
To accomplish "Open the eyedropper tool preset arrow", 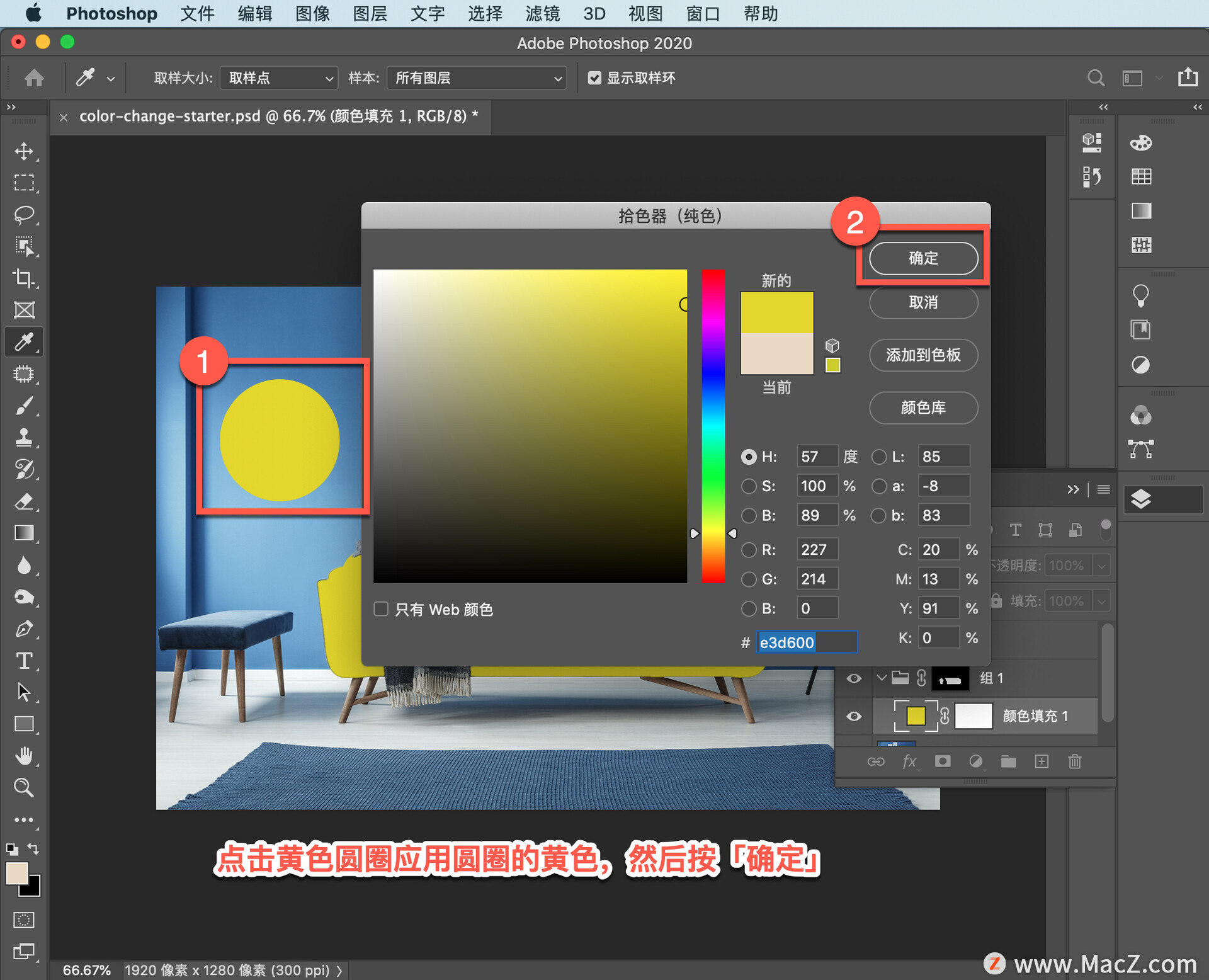I will pyautogui.click(x=111, y=79).
